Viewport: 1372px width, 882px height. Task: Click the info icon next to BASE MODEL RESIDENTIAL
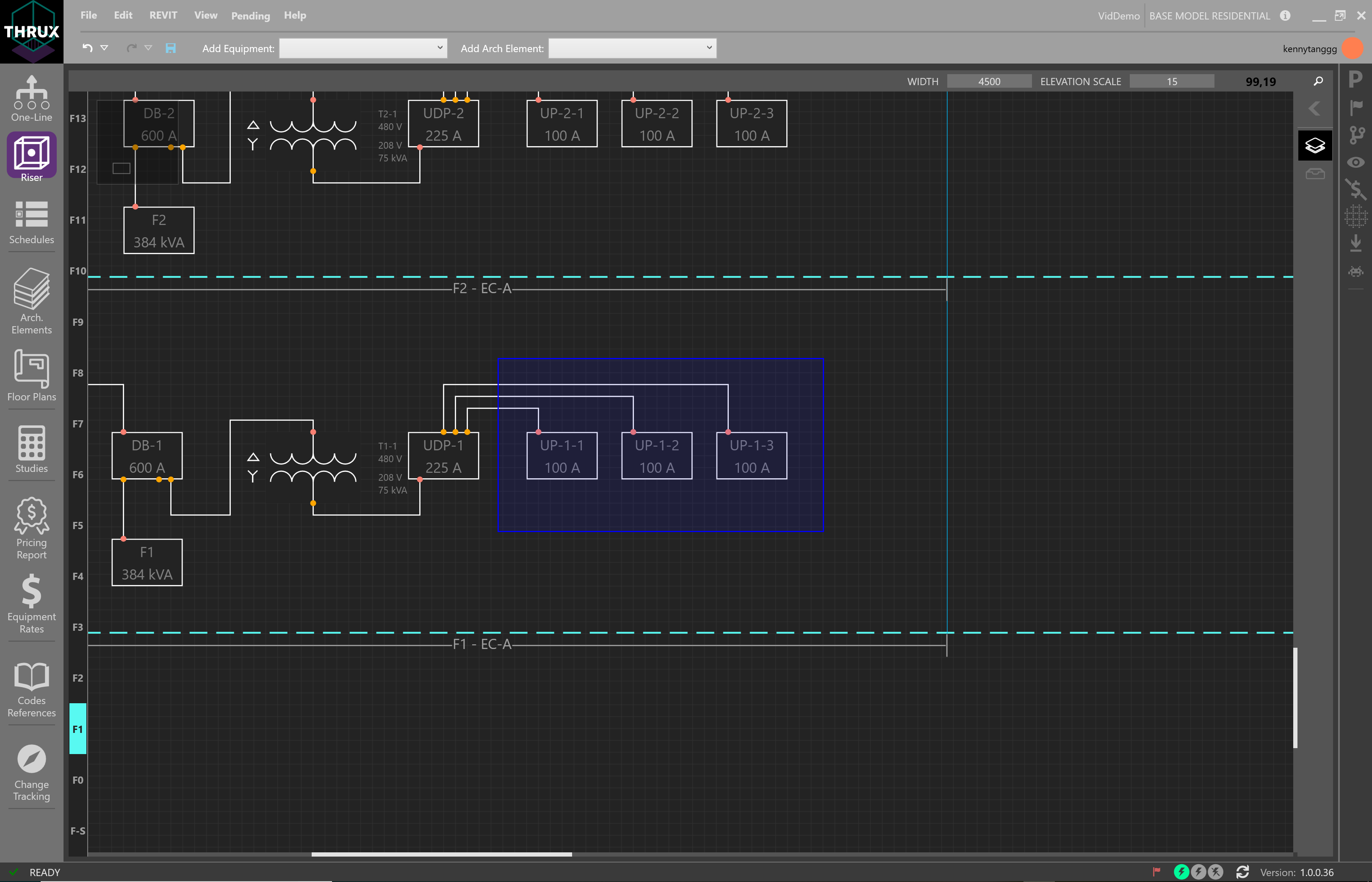1285,16
